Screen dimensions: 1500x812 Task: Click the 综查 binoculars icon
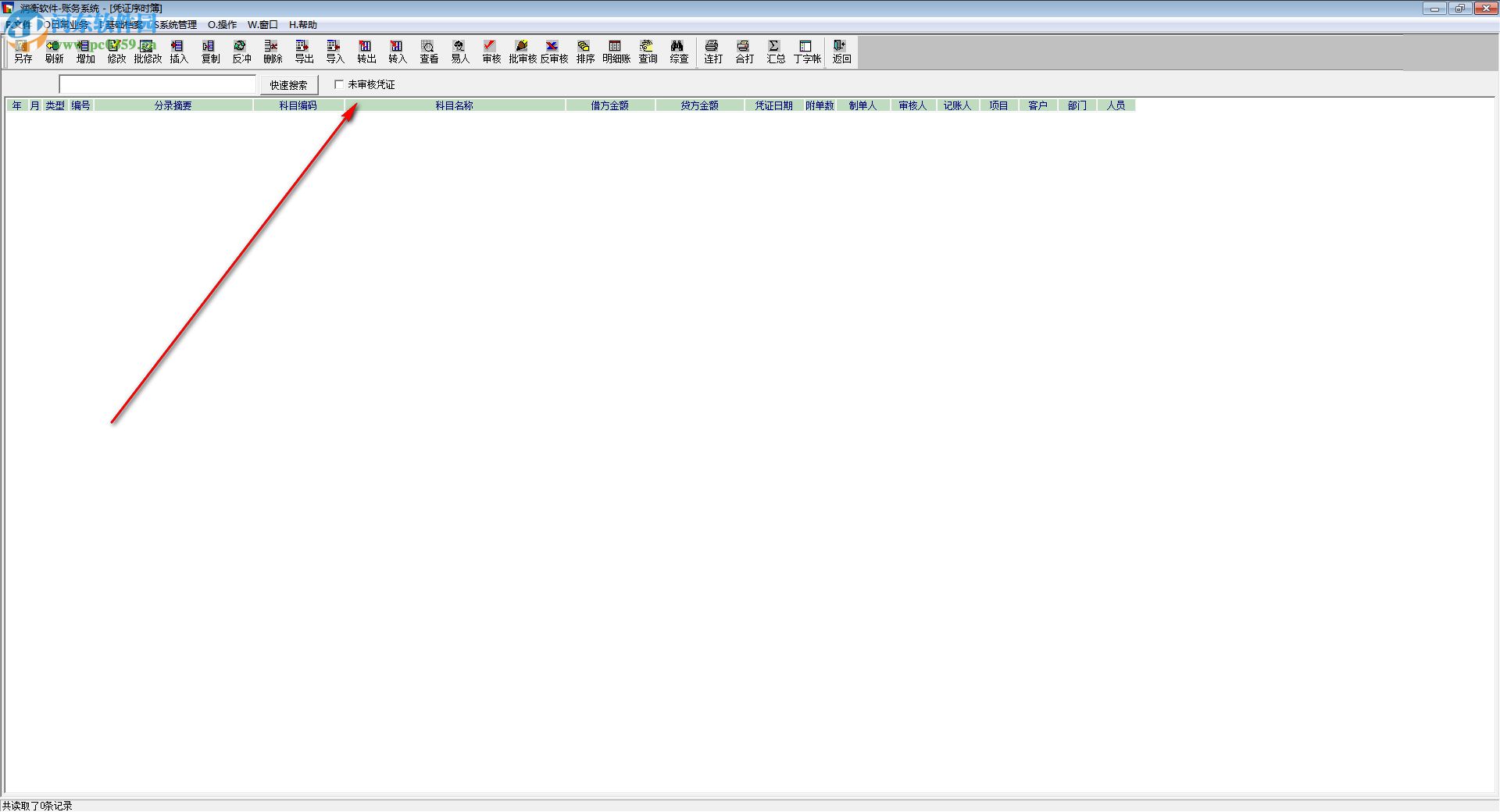click(x=679, y=52)
